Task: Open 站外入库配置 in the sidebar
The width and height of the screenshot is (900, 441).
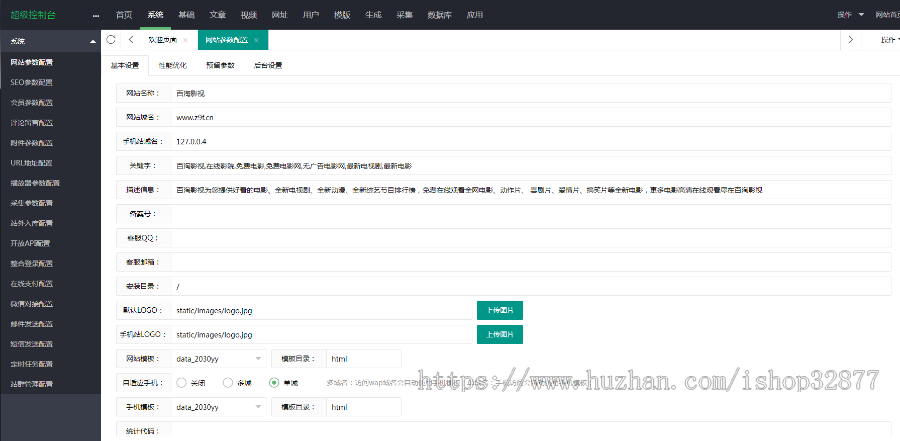Action: pyautogui.click(x=32, y=223)
